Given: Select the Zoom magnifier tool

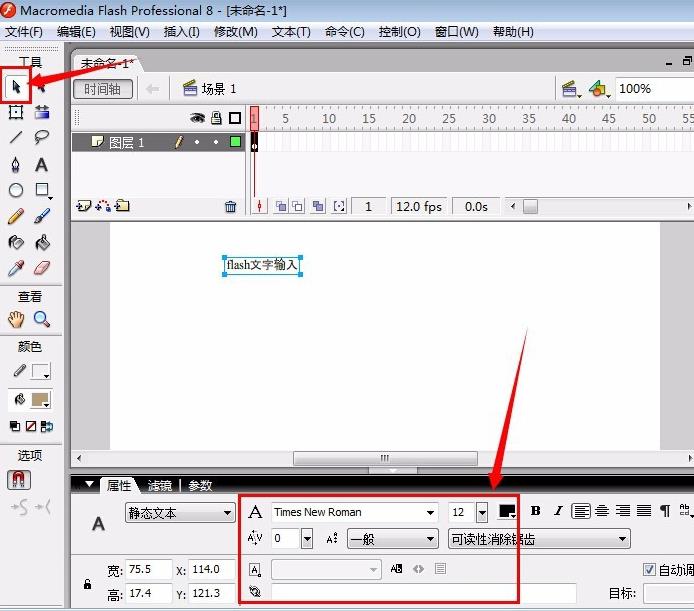Looking at the screenshot, I should [42, 319].
